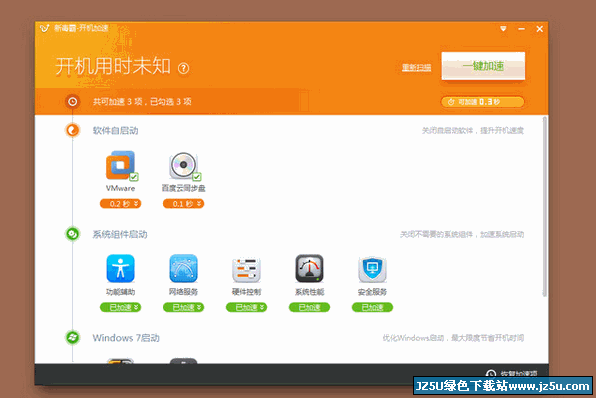Click the Windows 7启动 section icon
Viewport: 596px width, 398px height.
[73, 337]
